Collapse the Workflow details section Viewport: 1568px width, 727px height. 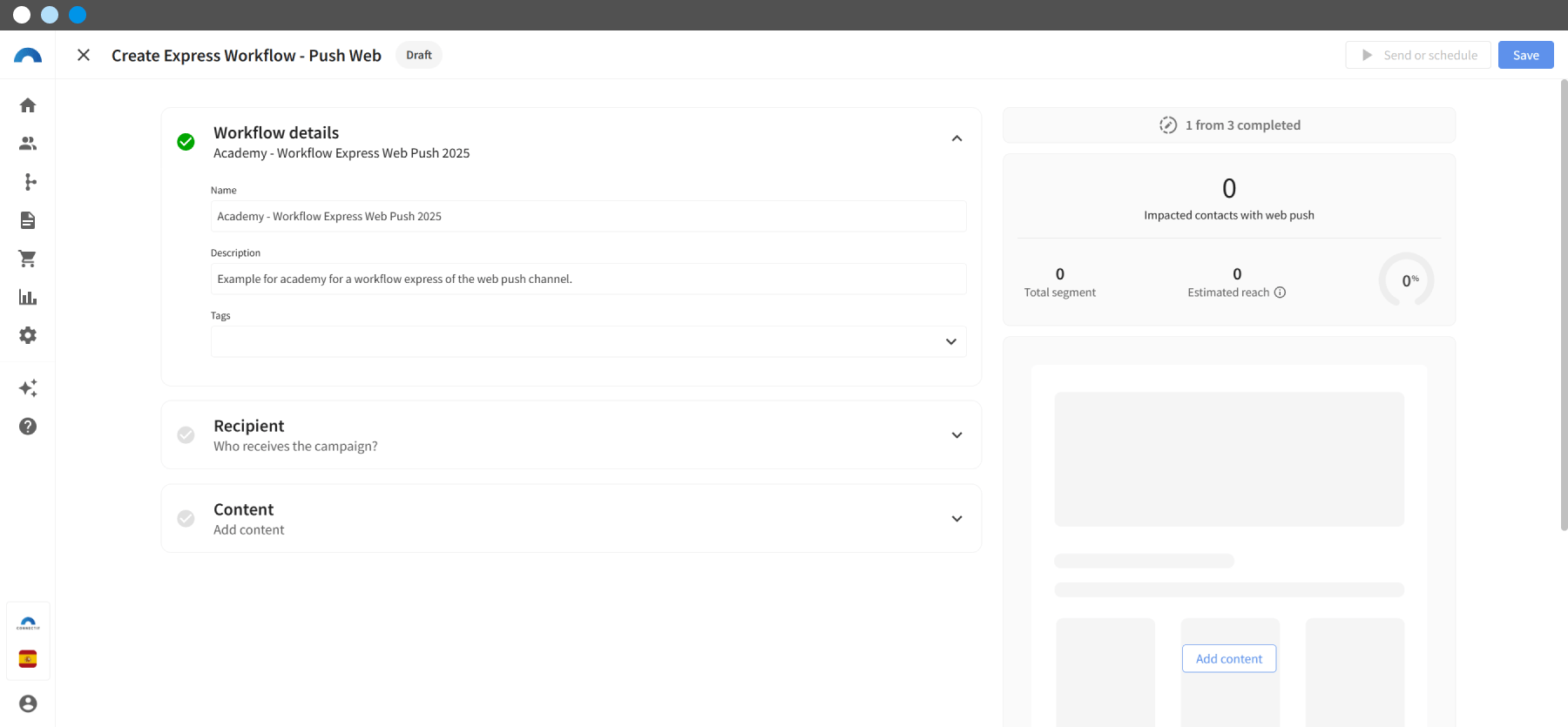click(956, 138)
